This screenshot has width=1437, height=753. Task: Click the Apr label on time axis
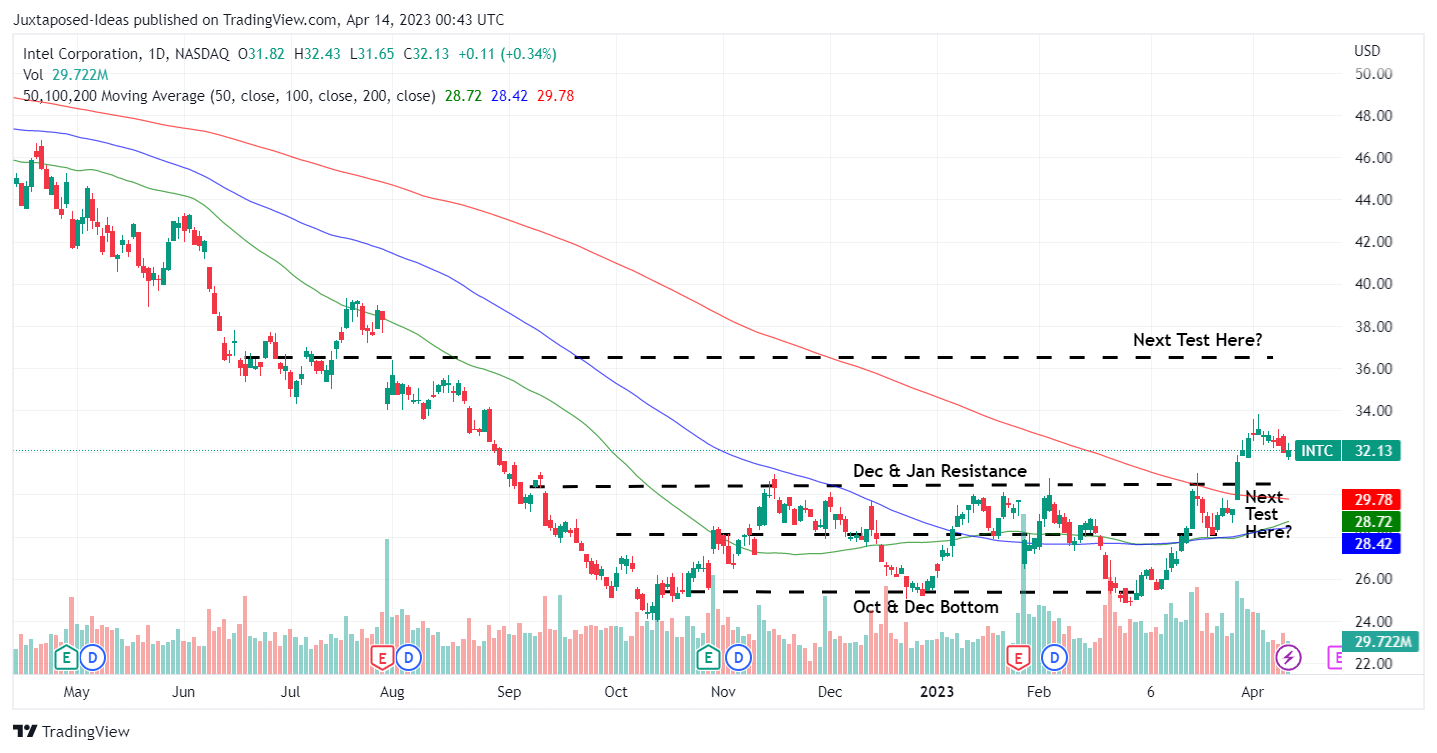click(1255, 691)
